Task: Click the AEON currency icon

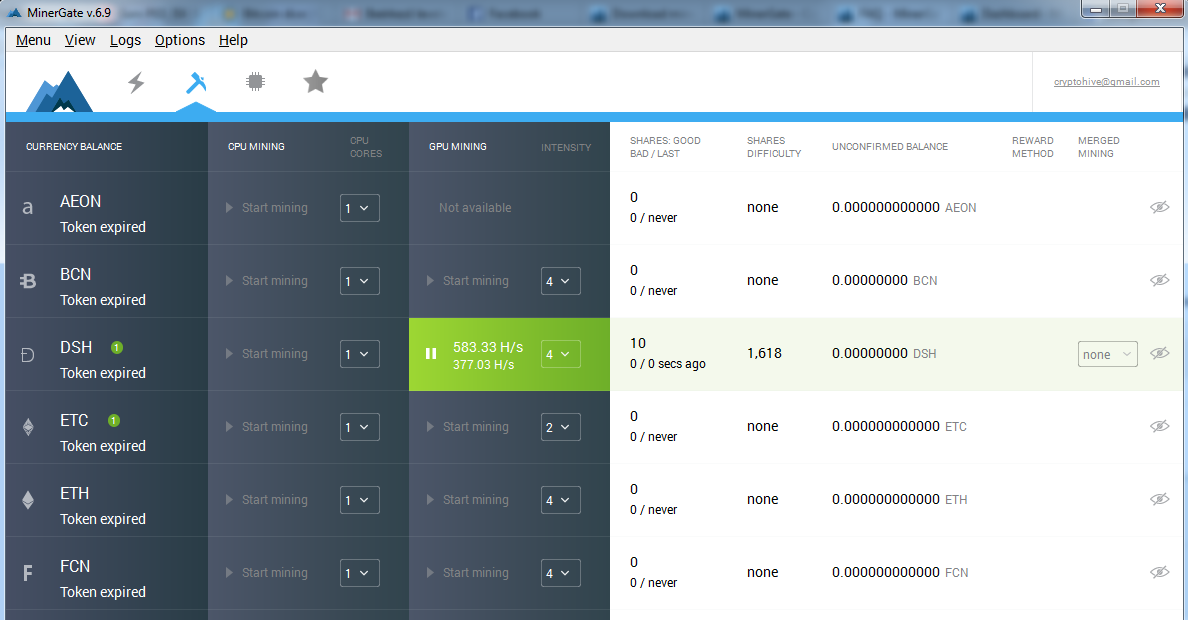Action: 28,208
